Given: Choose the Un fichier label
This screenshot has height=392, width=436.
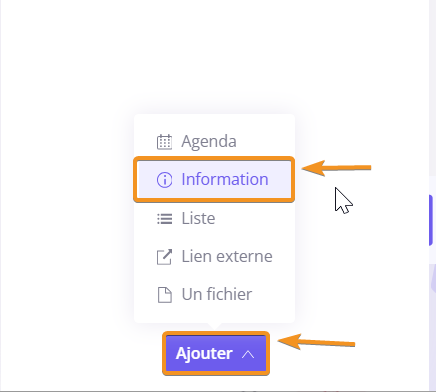Looking at the screenshot, I should pyautogui.click(x=216, y=294).
